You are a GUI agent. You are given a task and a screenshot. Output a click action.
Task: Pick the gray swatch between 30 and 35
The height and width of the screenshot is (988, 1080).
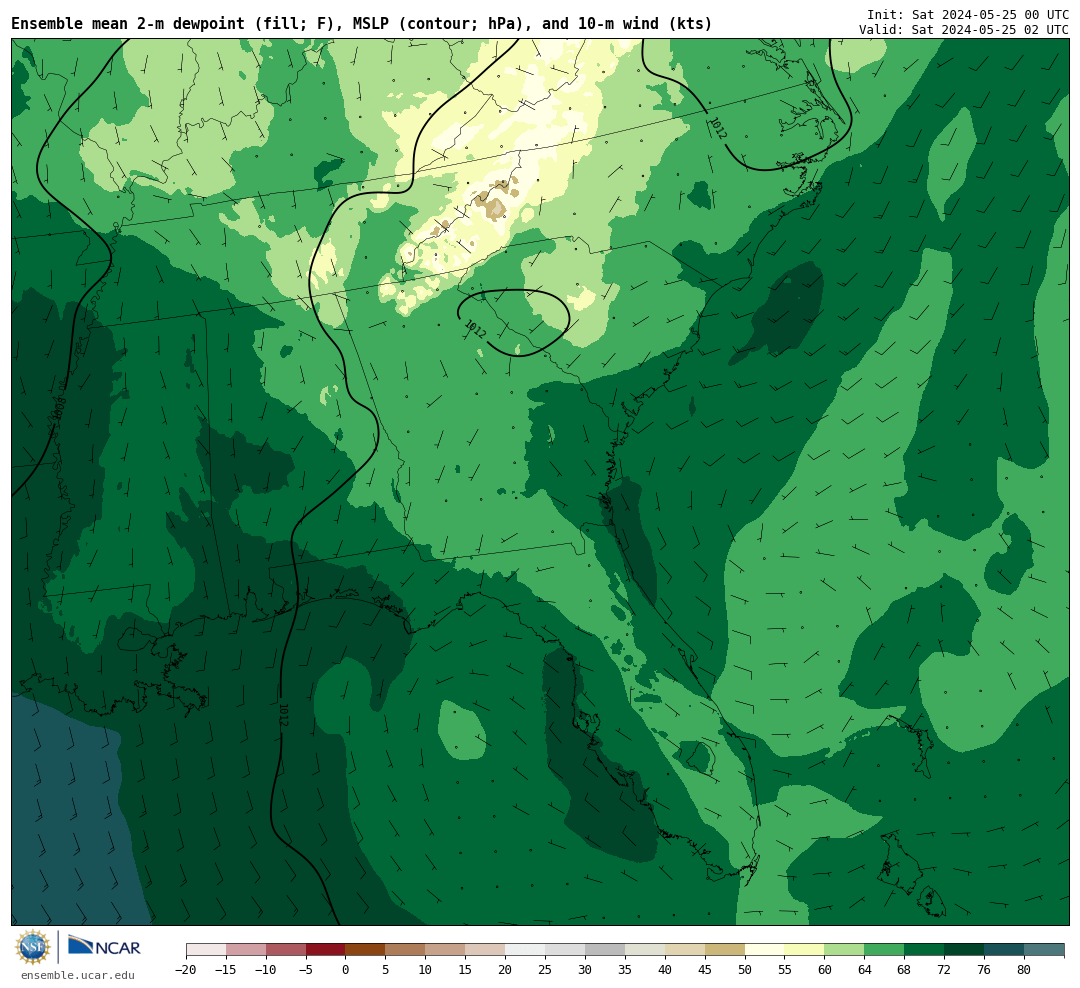pos(605,950)
